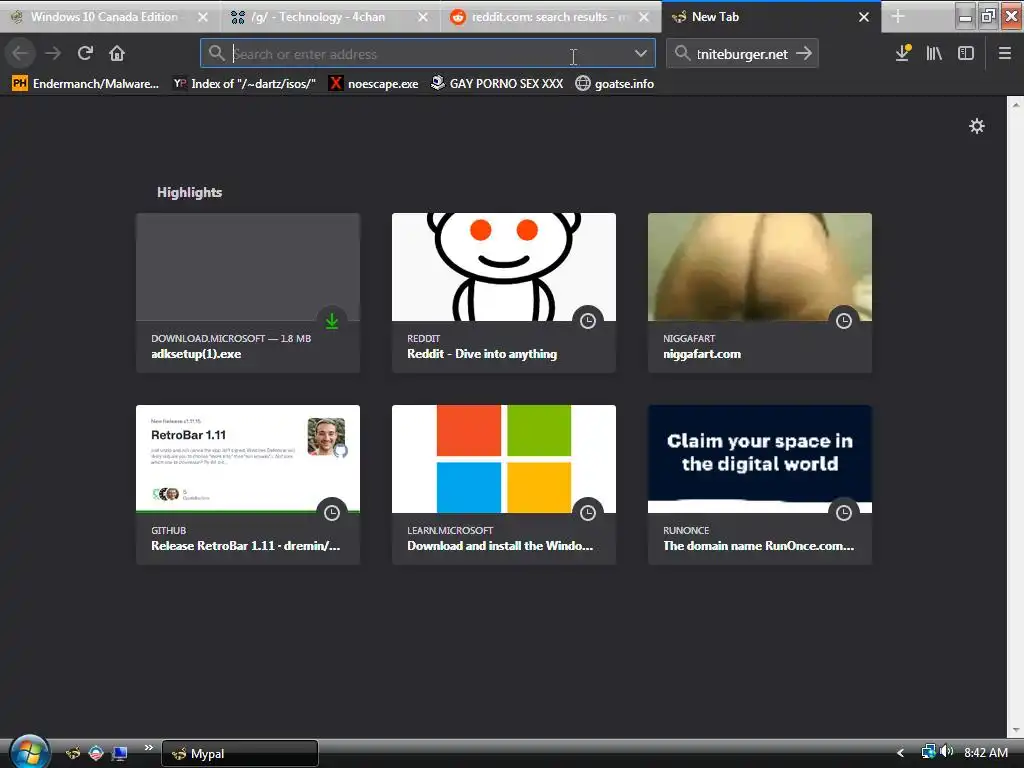The image size is (1024, 768).
Task: Click the green download icon on adksetup card
Action: tap(332, 321)
